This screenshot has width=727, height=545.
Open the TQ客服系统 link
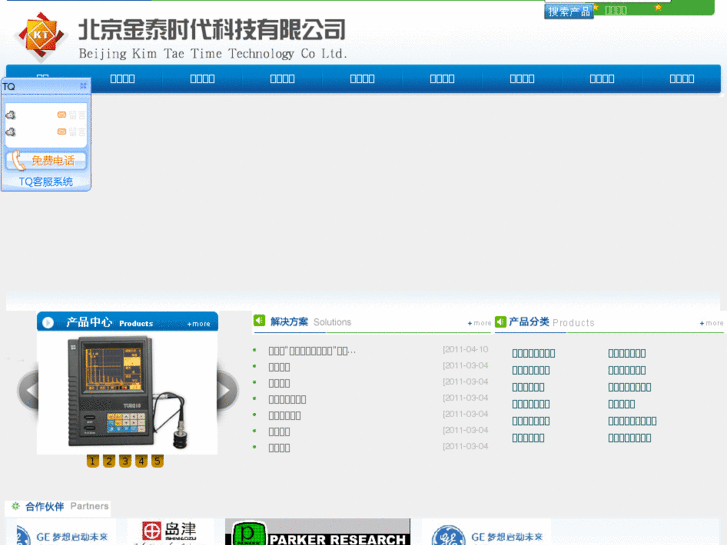coord(46,182)
